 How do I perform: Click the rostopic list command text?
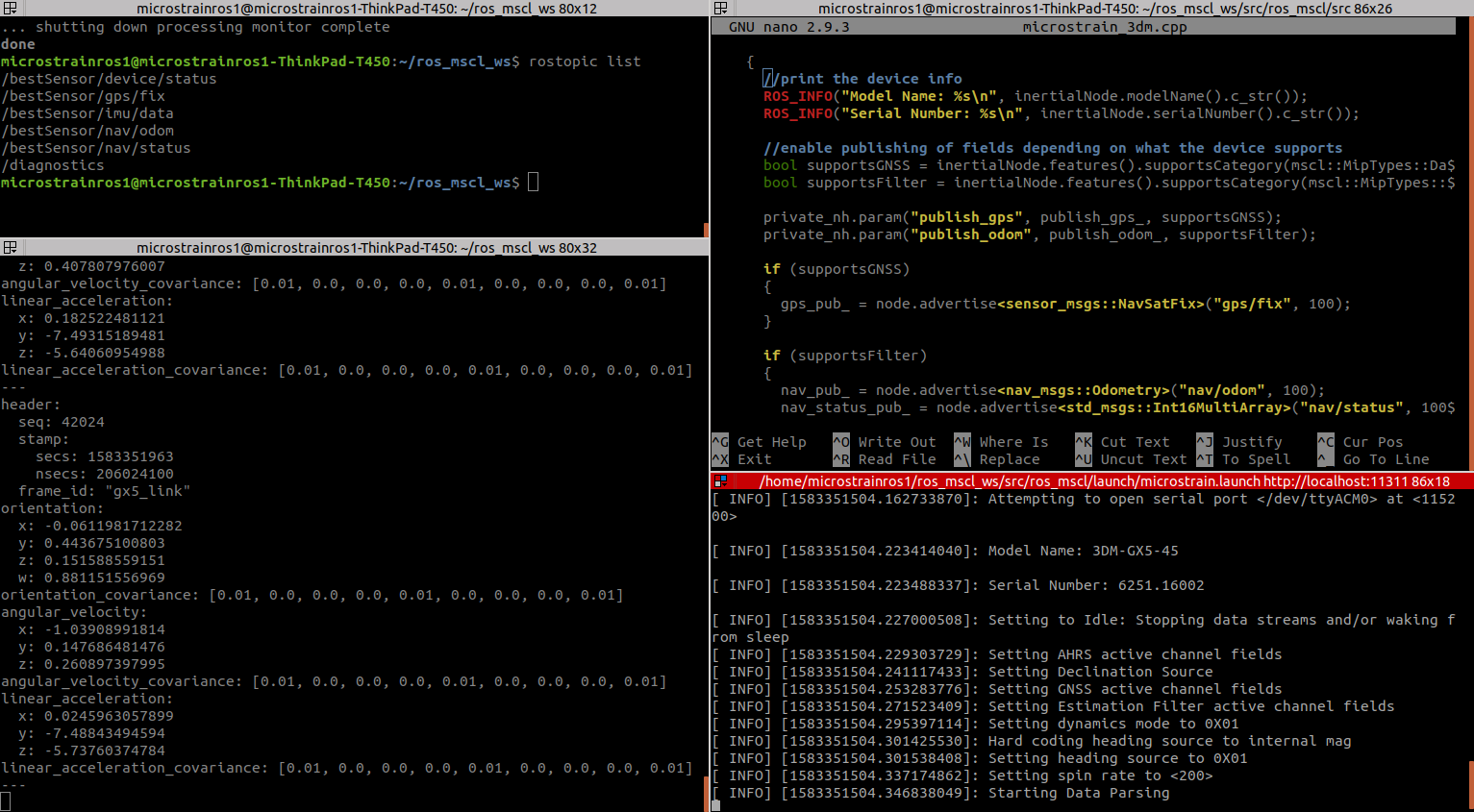pyautogui.click(x=585, y=62)
